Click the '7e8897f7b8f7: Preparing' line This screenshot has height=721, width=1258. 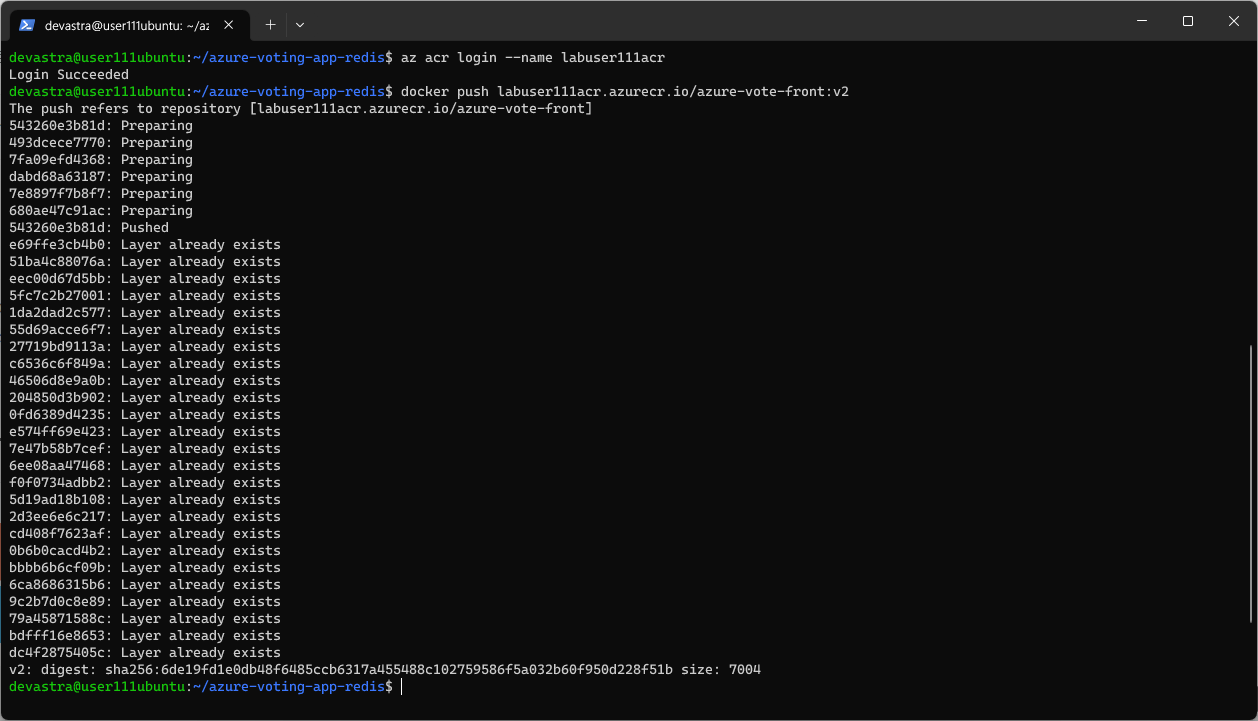101,193
